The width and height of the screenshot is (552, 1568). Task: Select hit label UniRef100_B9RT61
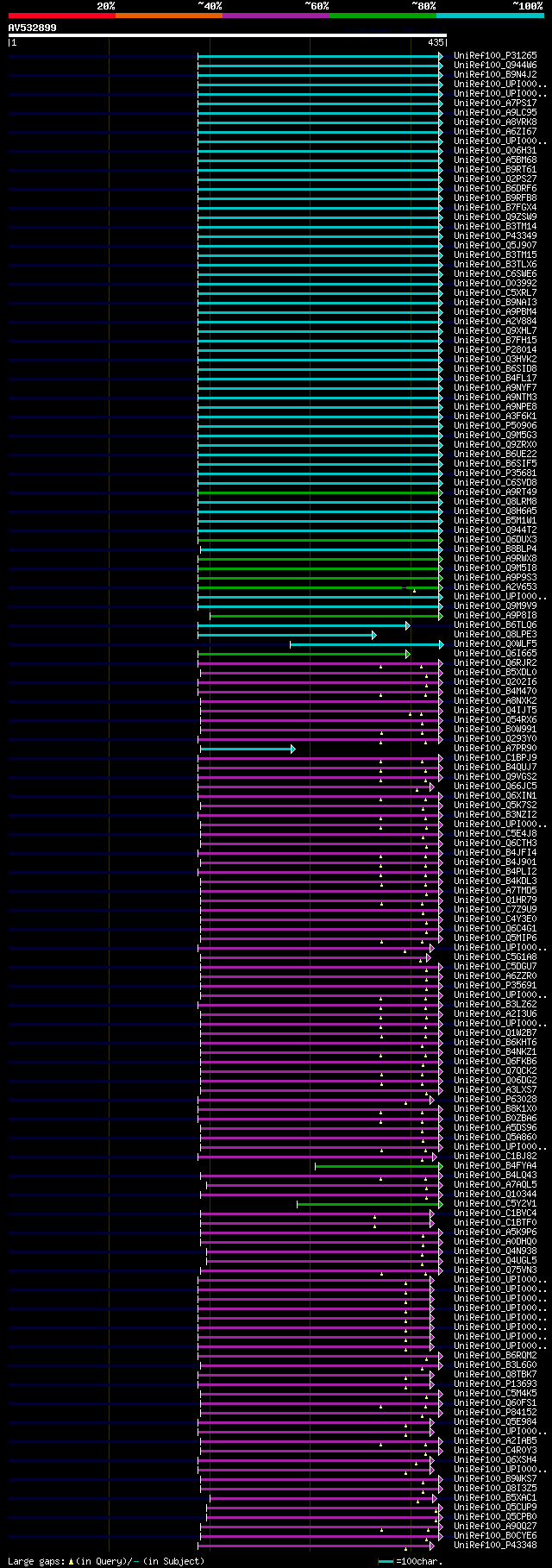pyautogui.click(x=495, y=170)
